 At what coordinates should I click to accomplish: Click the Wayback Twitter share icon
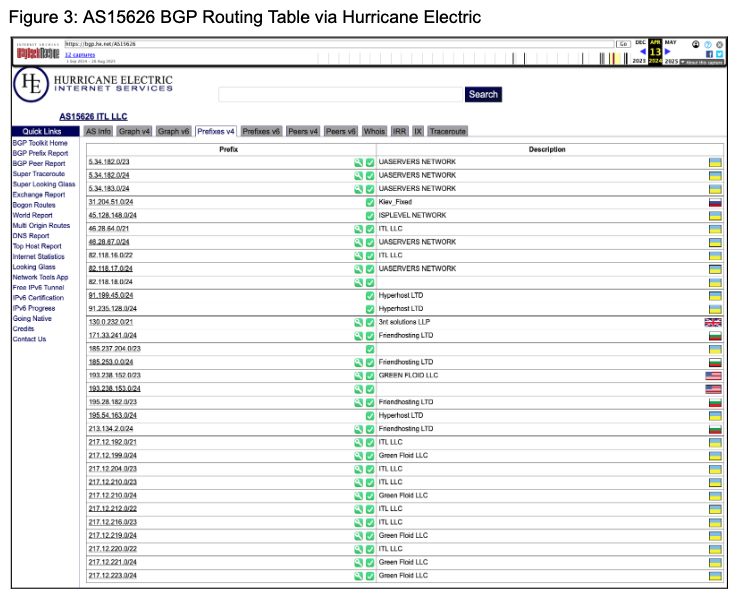click(719, 54)
